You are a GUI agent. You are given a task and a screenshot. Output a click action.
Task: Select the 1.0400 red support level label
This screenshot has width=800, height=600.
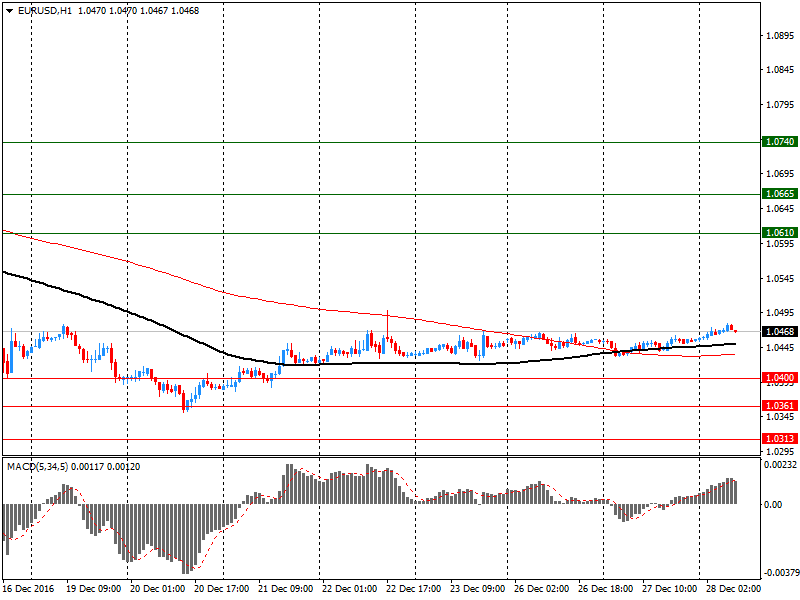779,378
